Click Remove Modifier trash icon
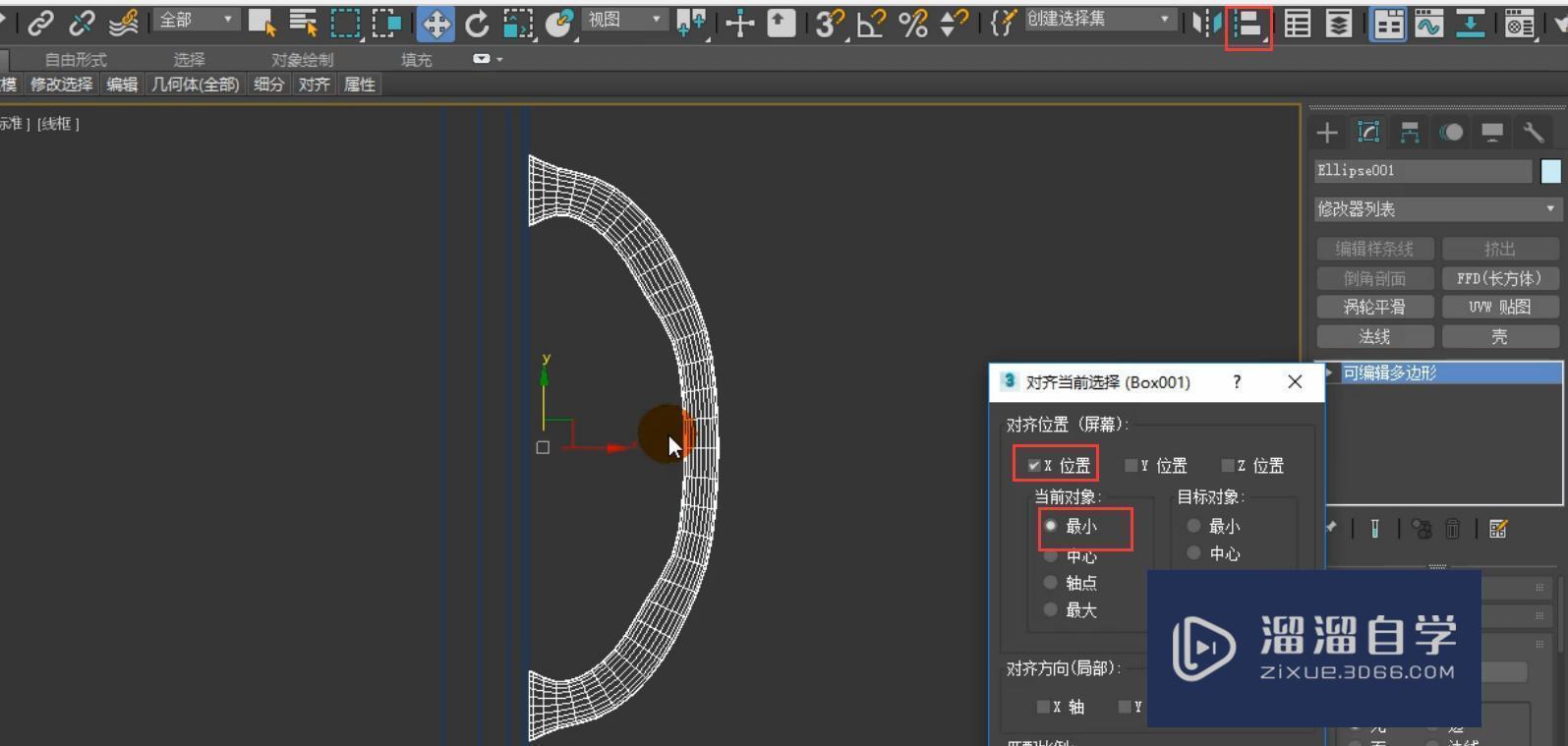 tap(1452, 529)
